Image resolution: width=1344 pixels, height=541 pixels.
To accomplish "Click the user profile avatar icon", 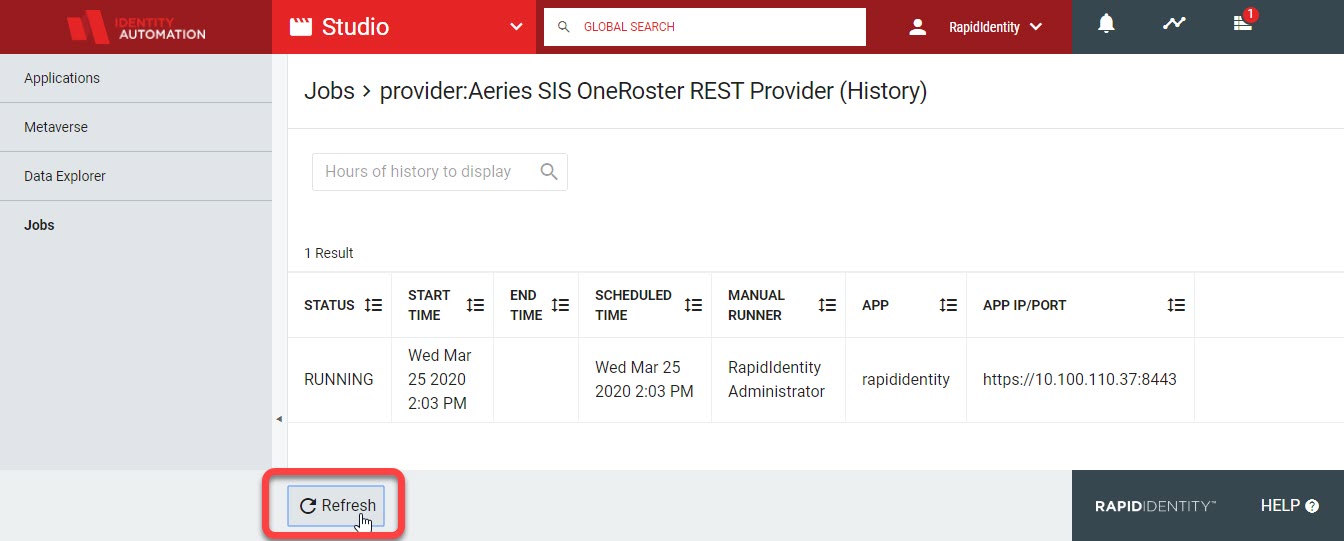I will tap(918, 27).
